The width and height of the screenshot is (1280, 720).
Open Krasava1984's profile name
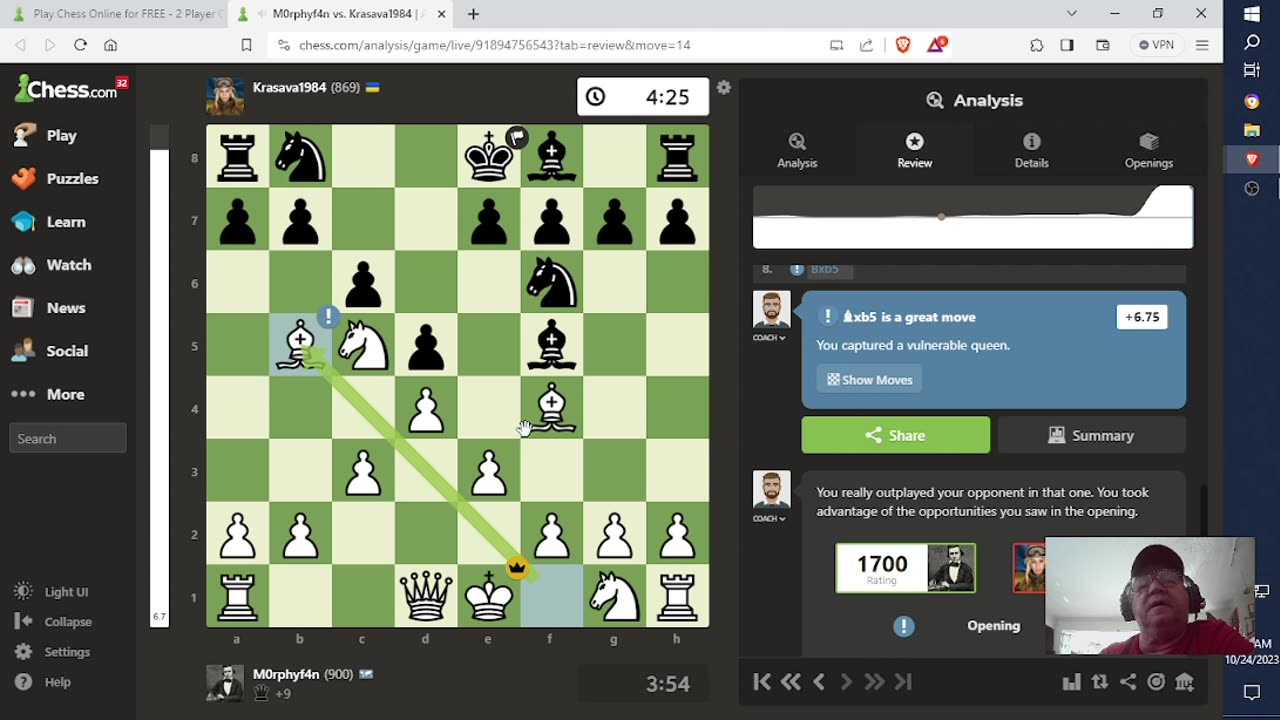pos(290,88)
